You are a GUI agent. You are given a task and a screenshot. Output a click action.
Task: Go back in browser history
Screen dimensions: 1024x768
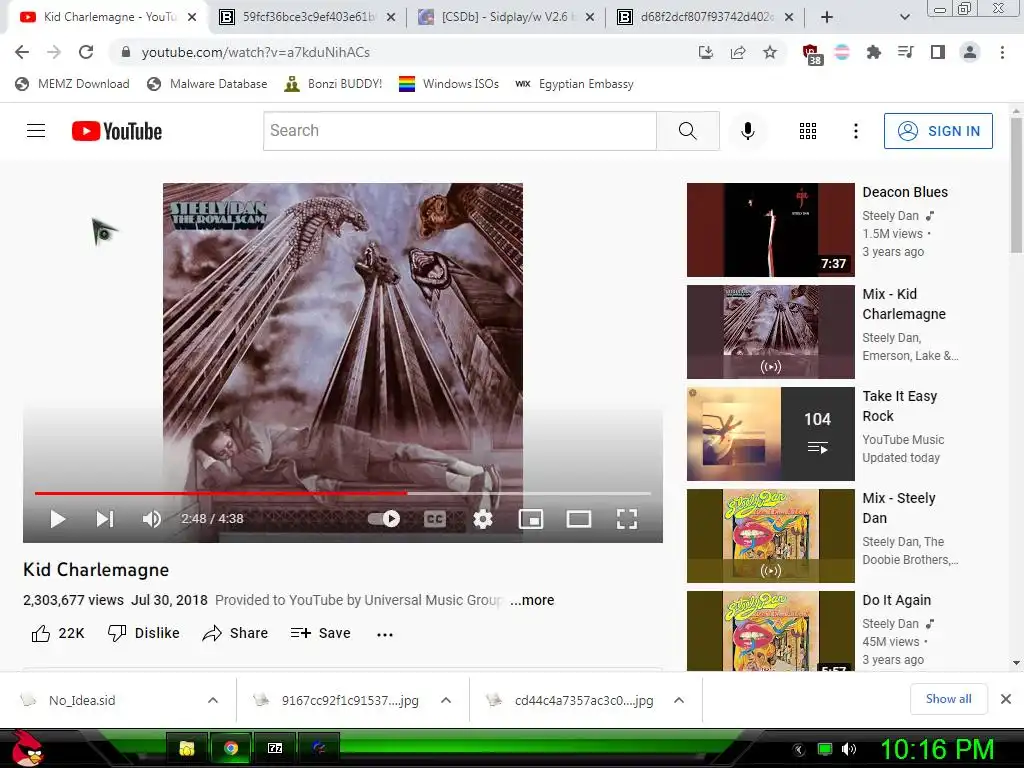pyautogui.click(x=22, y=52)
